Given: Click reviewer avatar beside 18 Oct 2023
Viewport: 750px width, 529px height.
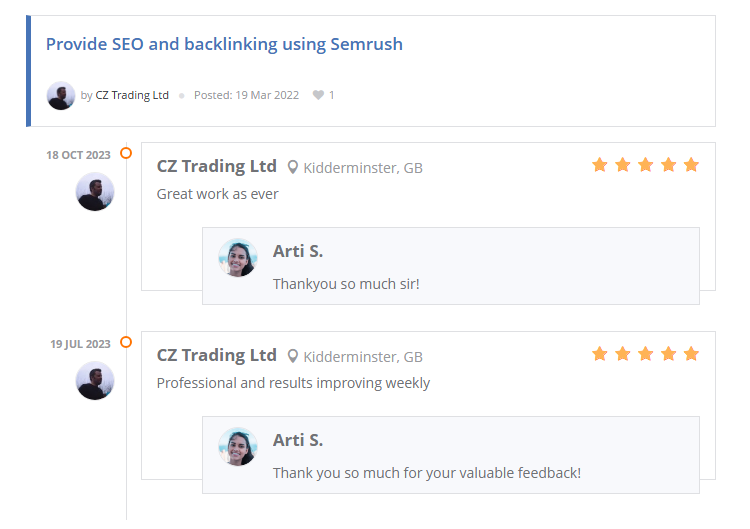Looking at the screenshot, I should pyautogui.click(x=95, y=191).
